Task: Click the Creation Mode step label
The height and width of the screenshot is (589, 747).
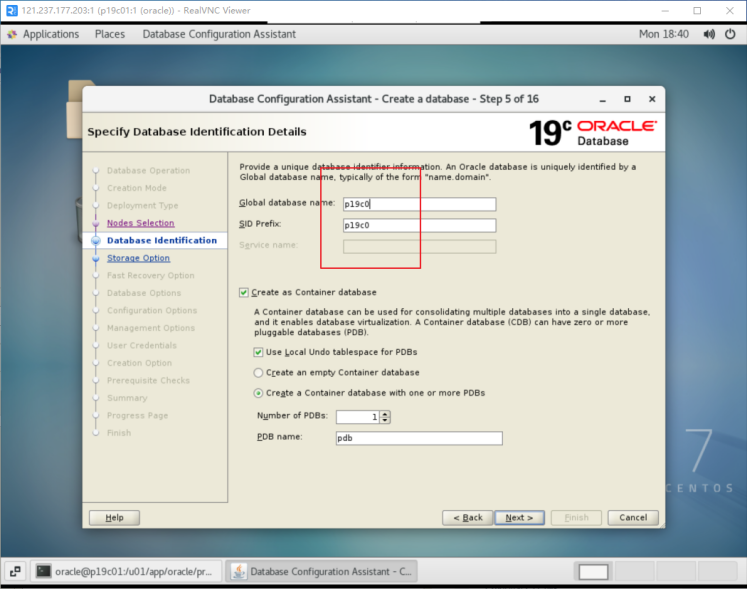Action: pyautogui.click(x=137, y=188)
